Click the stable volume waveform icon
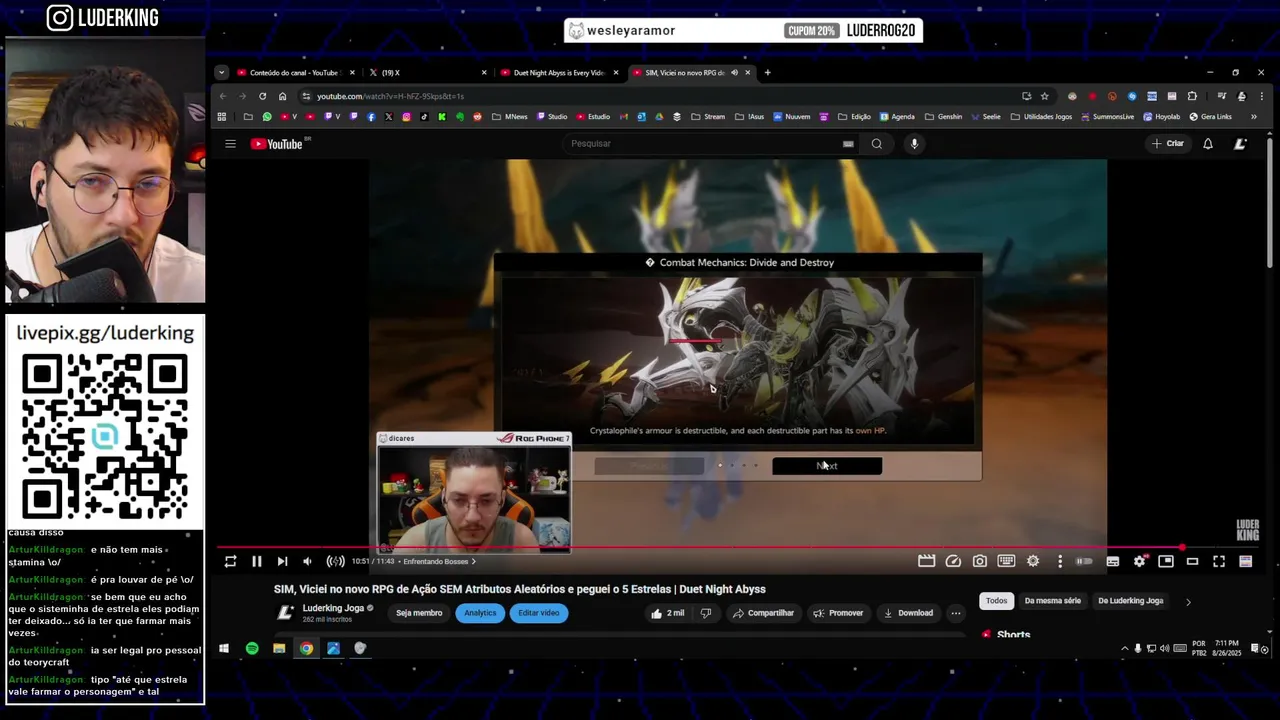The width and height of the screenshot is (1280, 720). tap(335, 562)
